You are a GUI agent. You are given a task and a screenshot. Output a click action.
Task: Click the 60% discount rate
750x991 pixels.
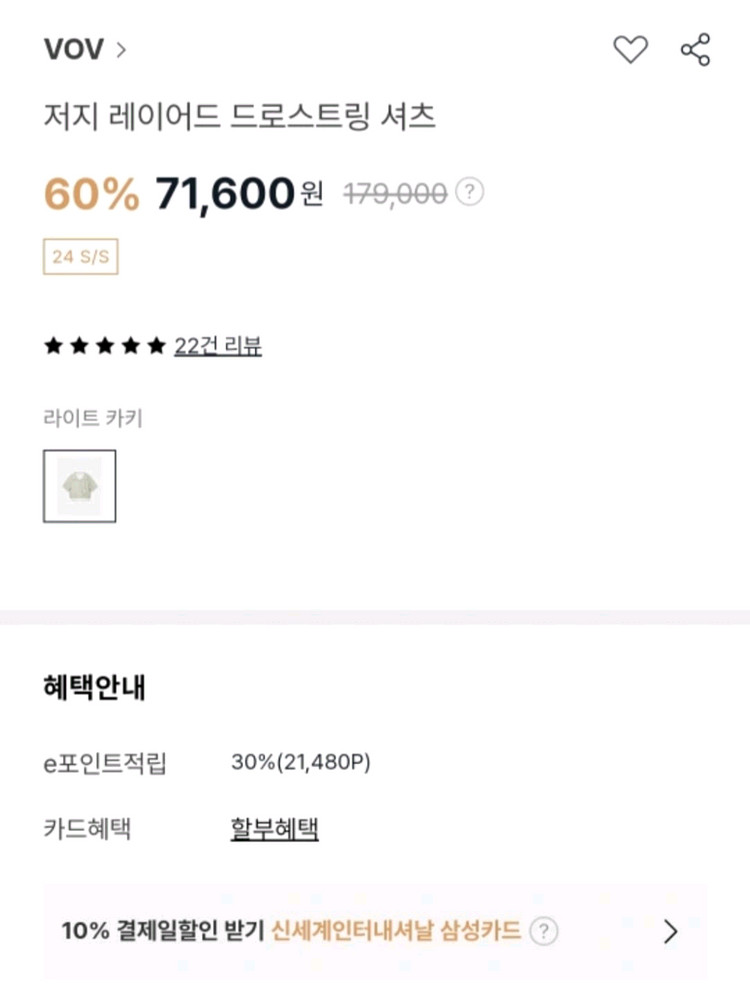92,194
